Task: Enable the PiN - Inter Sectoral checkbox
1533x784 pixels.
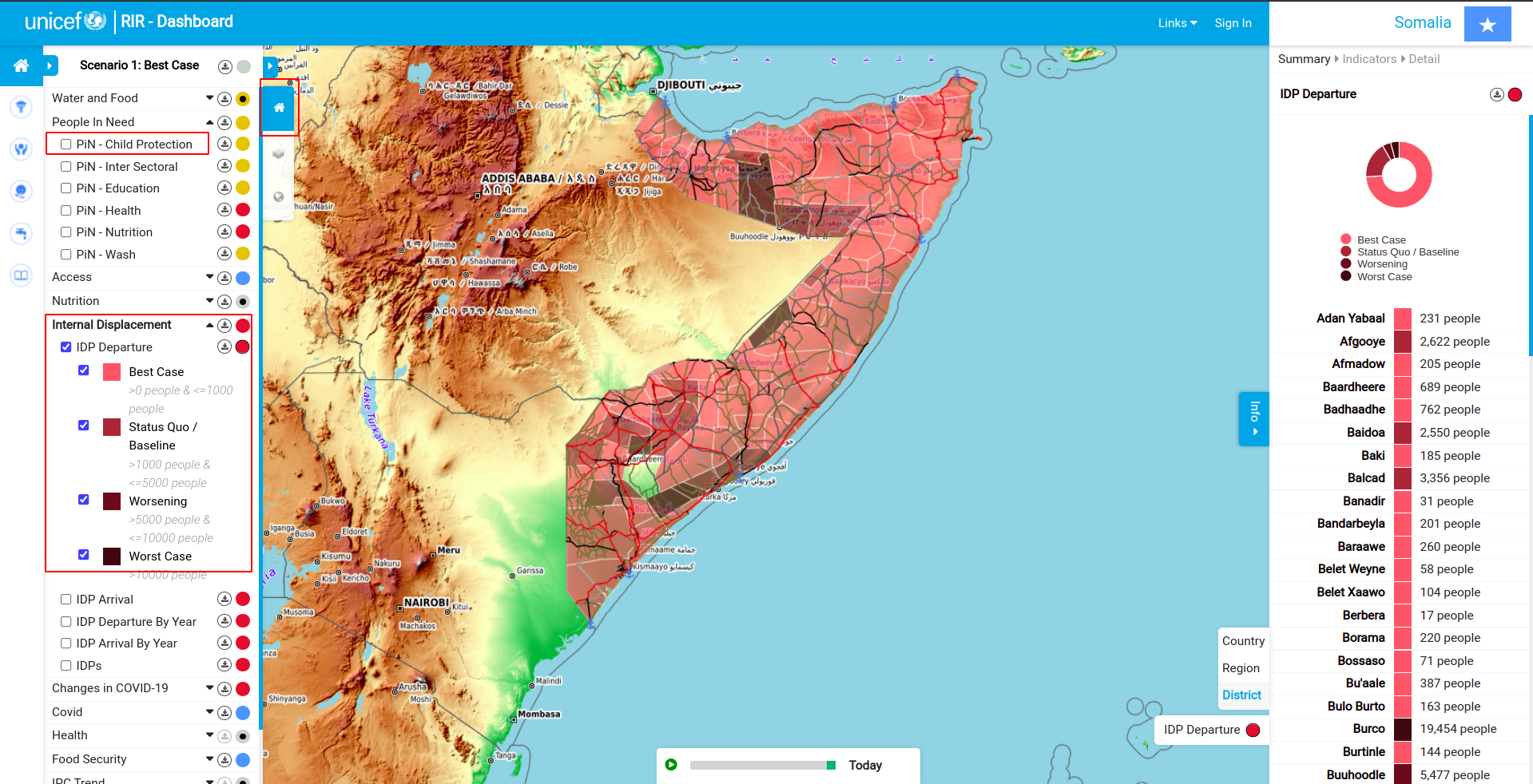Action: click(x=66, y=167)
